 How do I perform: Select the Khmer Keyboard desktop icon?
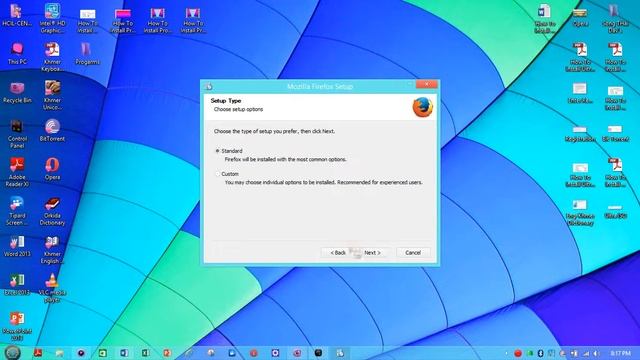[x=52, y=57]
